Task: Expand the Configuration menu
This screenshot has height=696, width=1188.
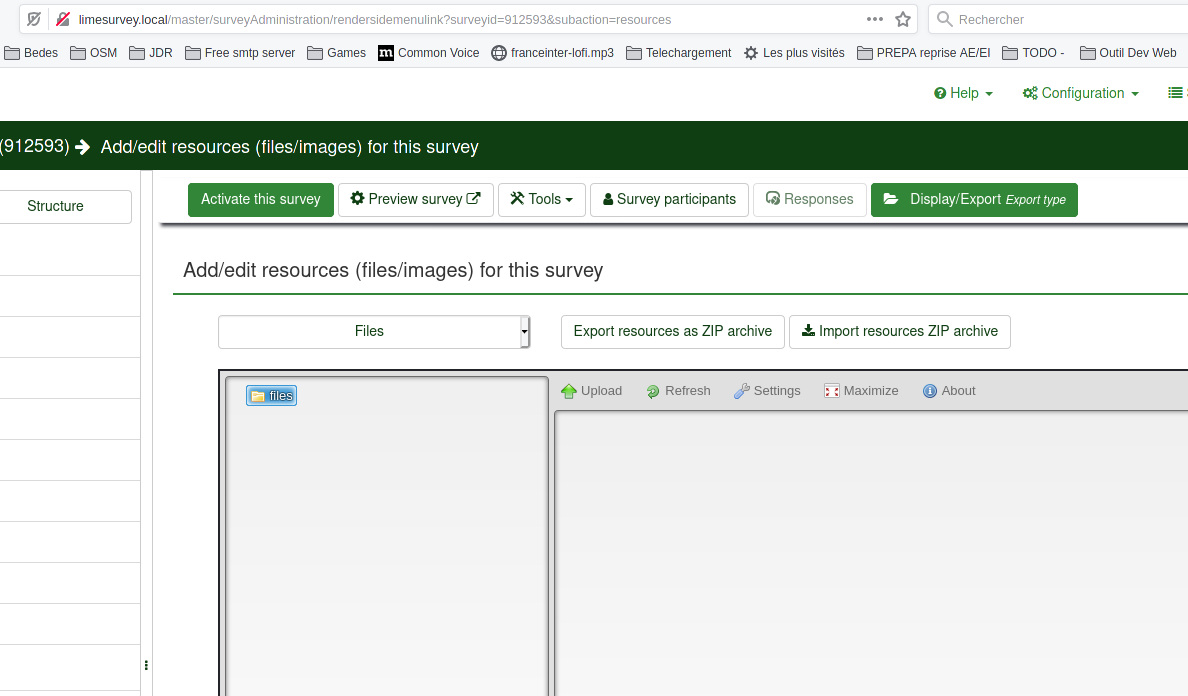Action: pos(1080,93)
